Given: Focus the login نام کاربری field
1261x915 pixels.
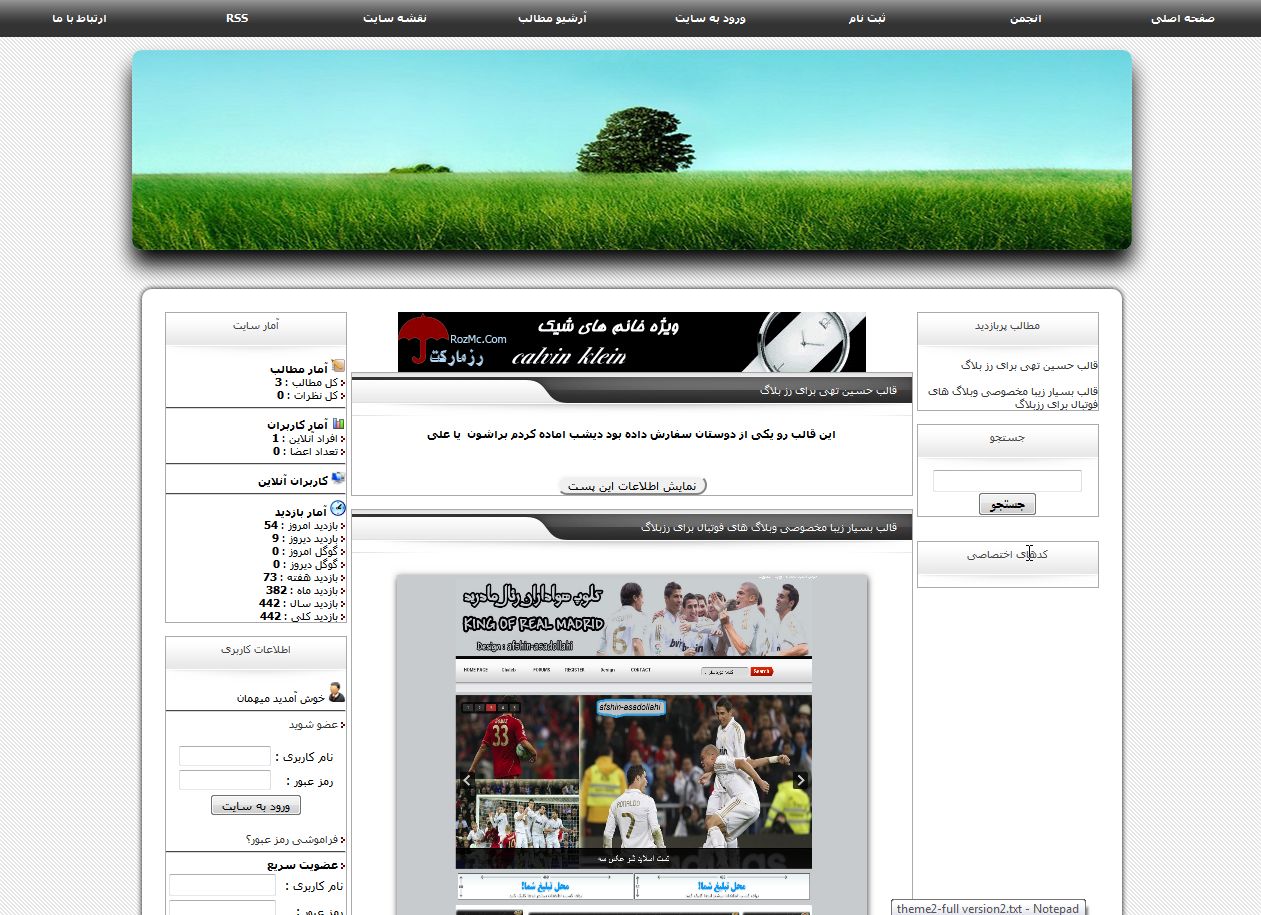Looking at the screenshot, I should 225,757.
